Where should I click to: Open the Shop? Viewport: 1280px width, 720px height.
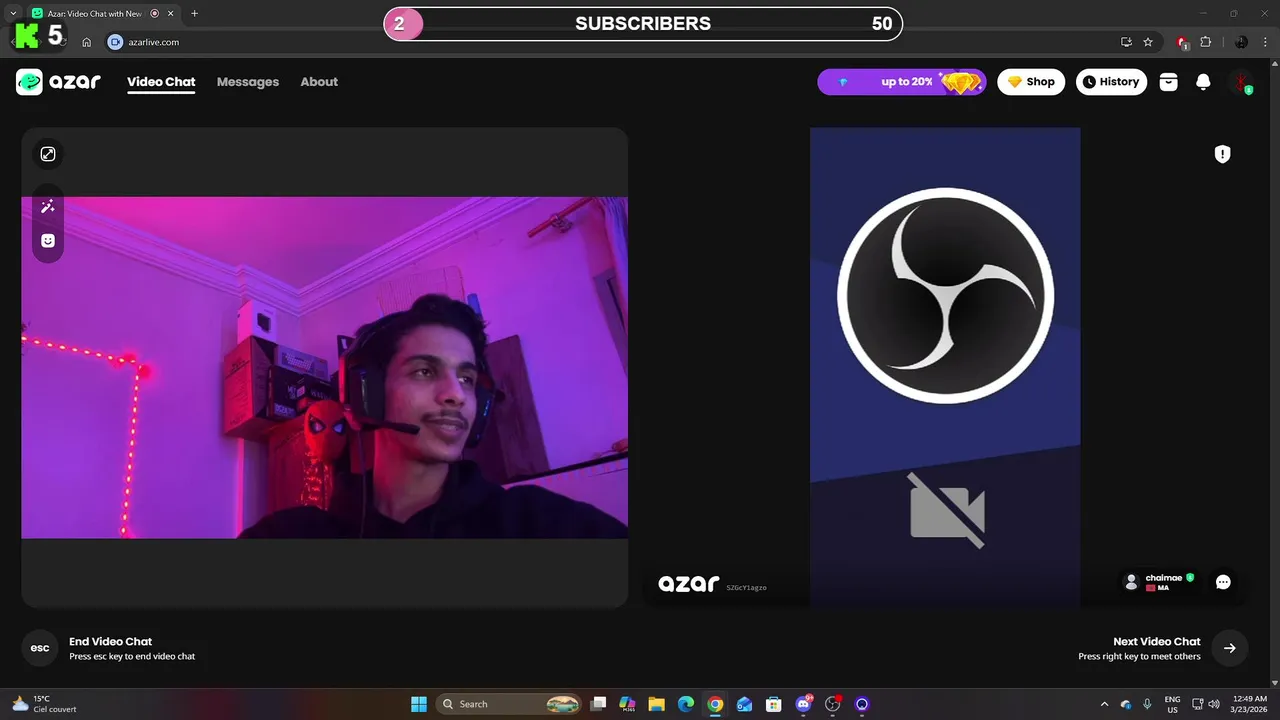click(1031, 82)
